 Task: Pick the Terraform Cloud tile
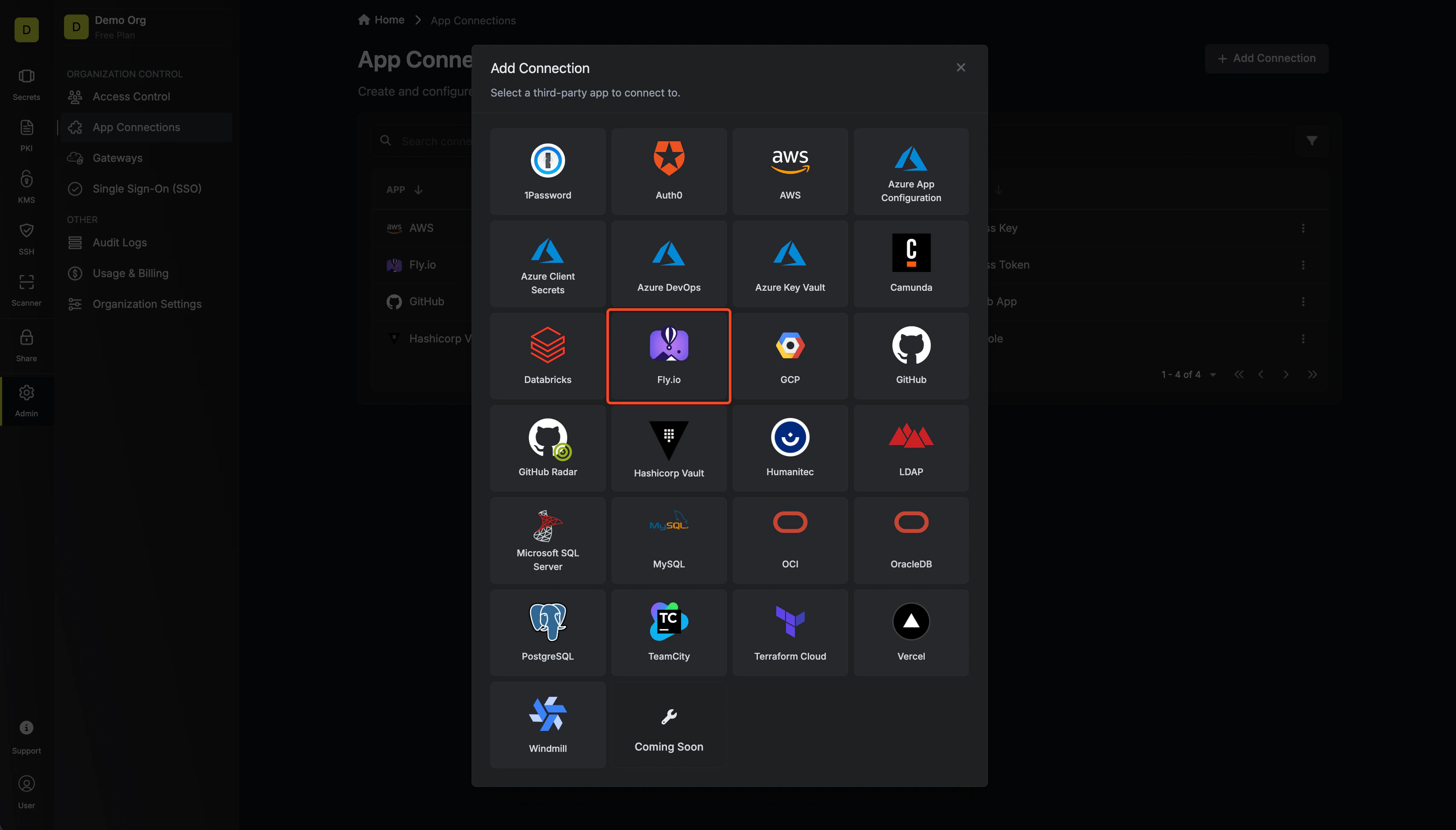pos(790,633)
